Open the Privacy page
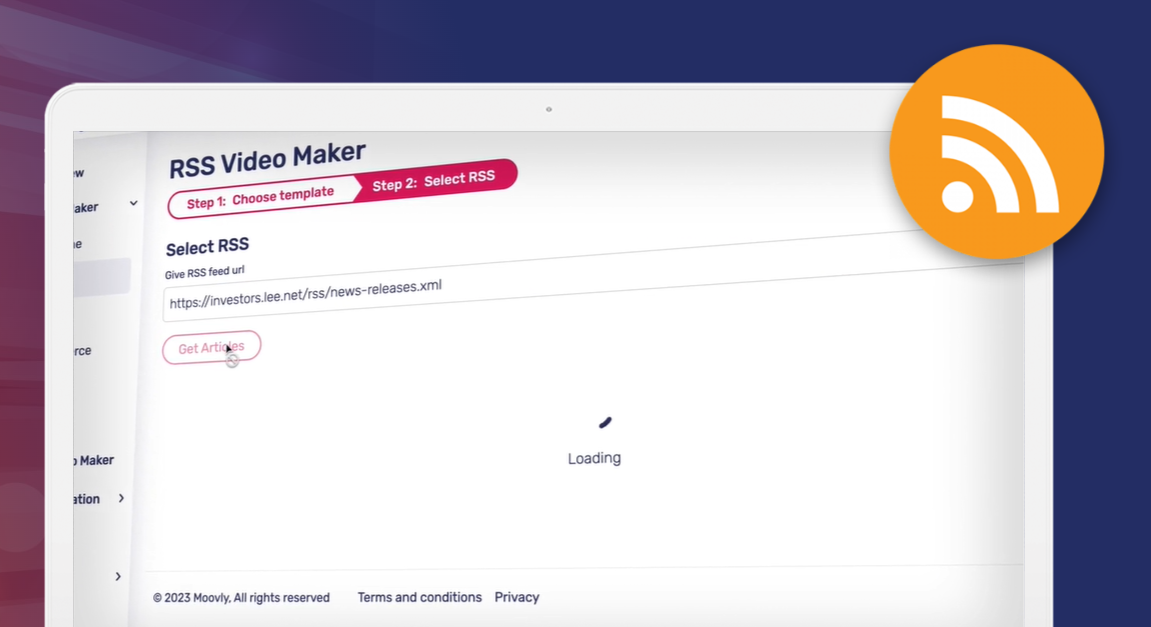The height and width of the screenshot is (627, 1151). [516, 597]
